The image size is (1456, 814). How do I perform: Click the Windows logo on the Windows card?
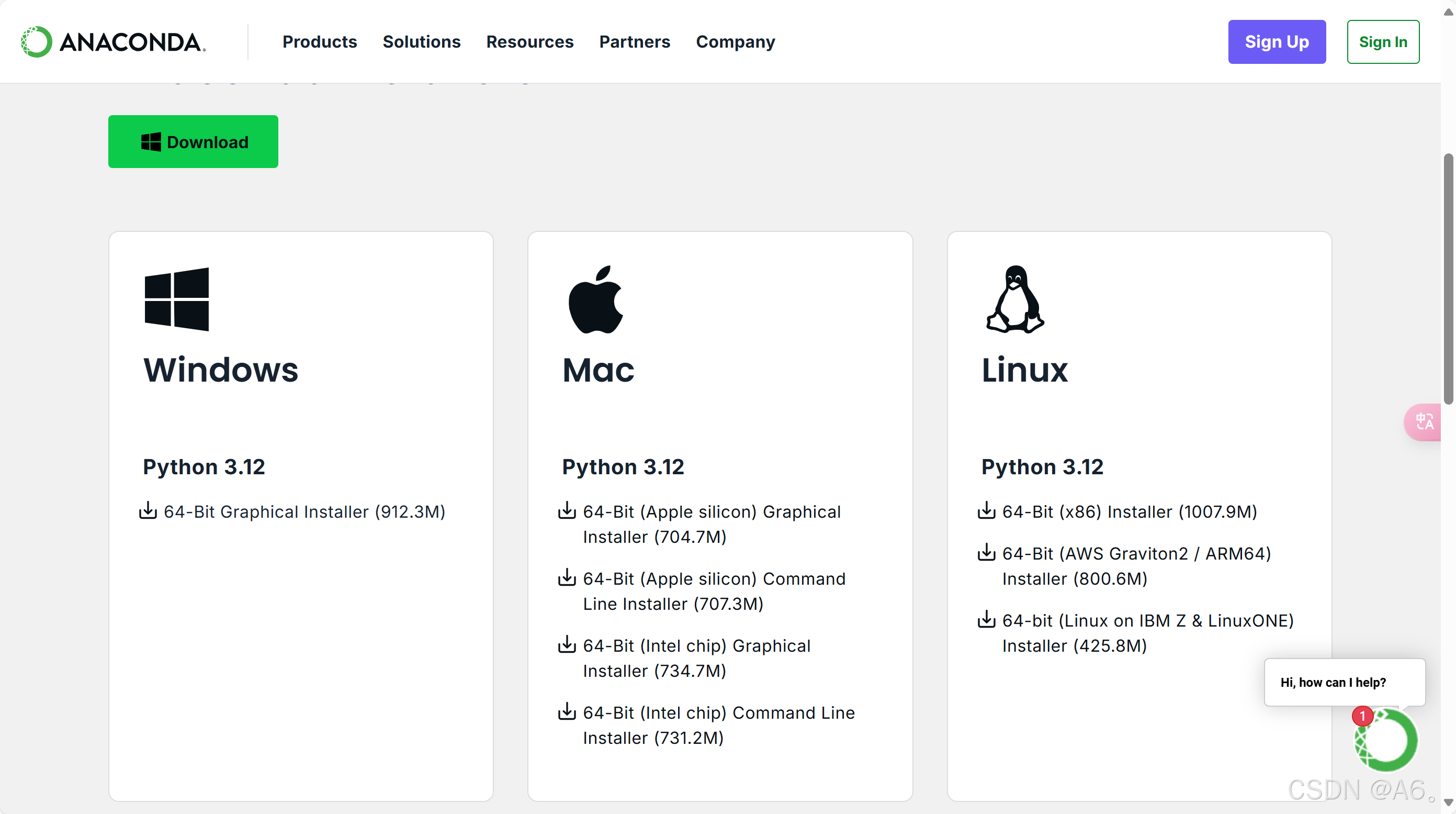176,299
